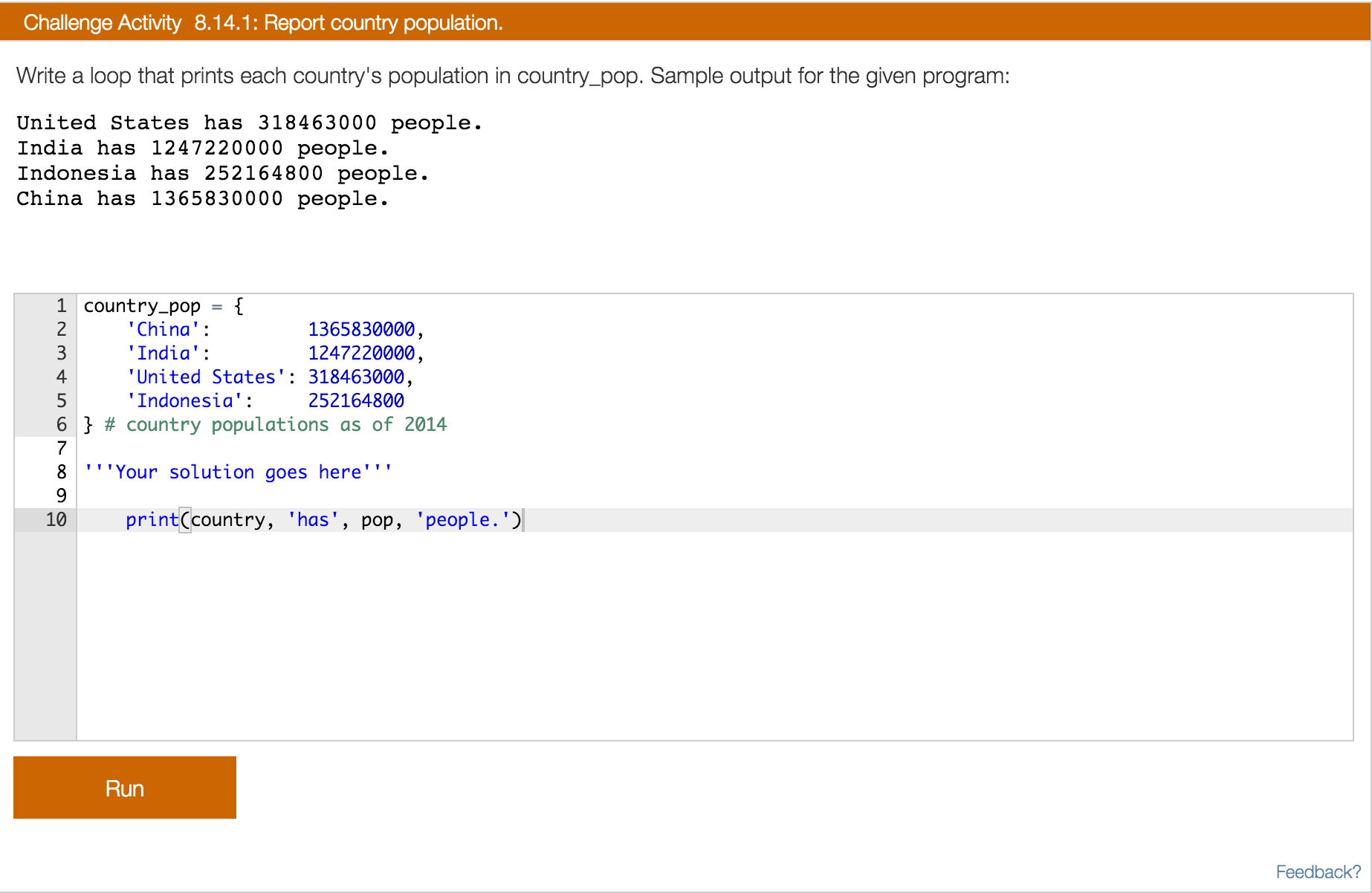This screenshot has width=1372, height=893.
Task: Click the 252164800 value in code
Action: 356,401
